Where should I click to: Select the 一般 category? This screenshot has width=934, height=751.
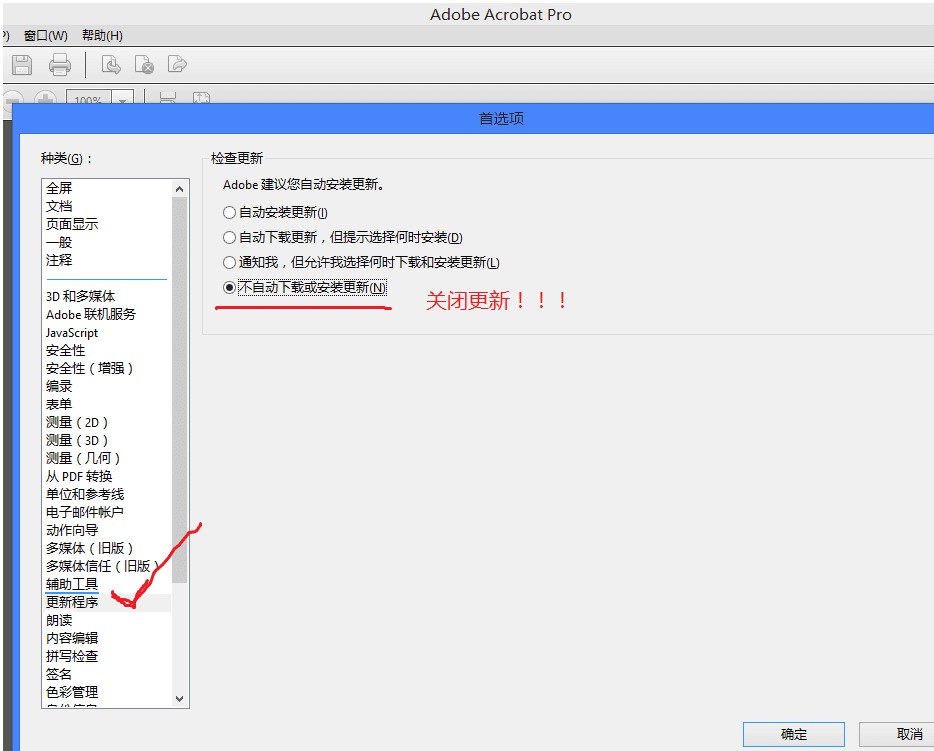[x=59, y=242]
